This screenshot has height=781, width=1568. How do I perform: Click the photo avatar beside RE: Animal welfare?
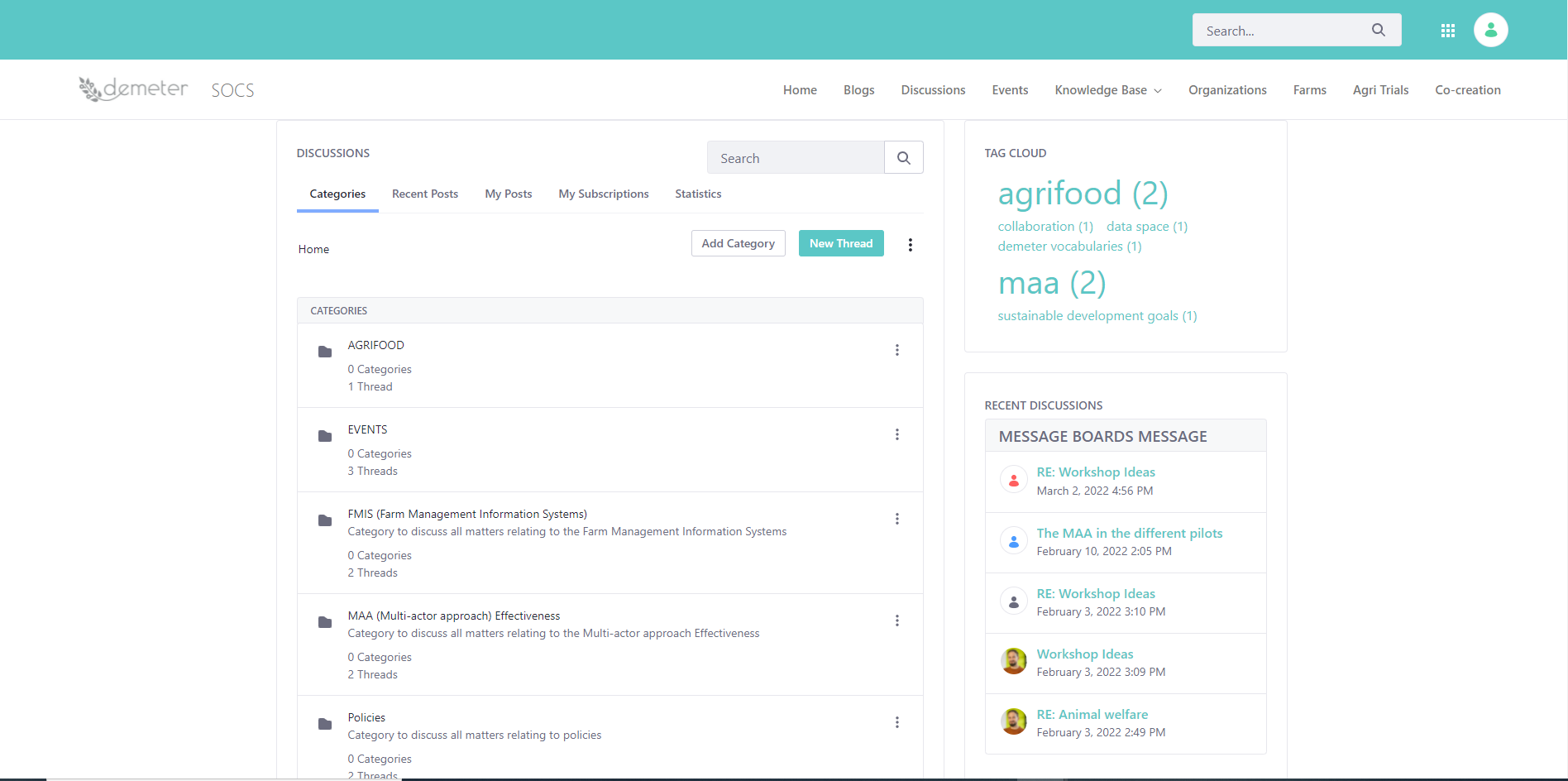[1014, 721]
